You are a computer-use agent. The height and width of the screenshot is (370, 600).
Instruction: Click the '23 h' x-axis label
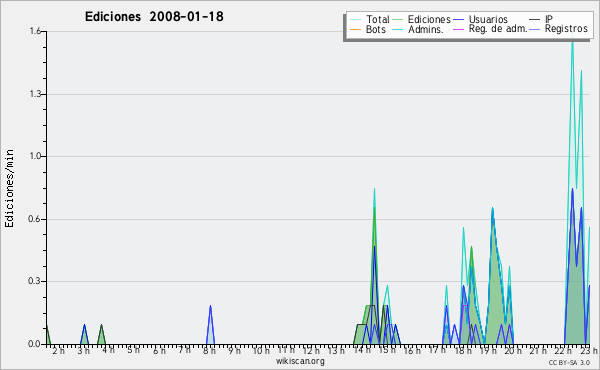(589, 350)
